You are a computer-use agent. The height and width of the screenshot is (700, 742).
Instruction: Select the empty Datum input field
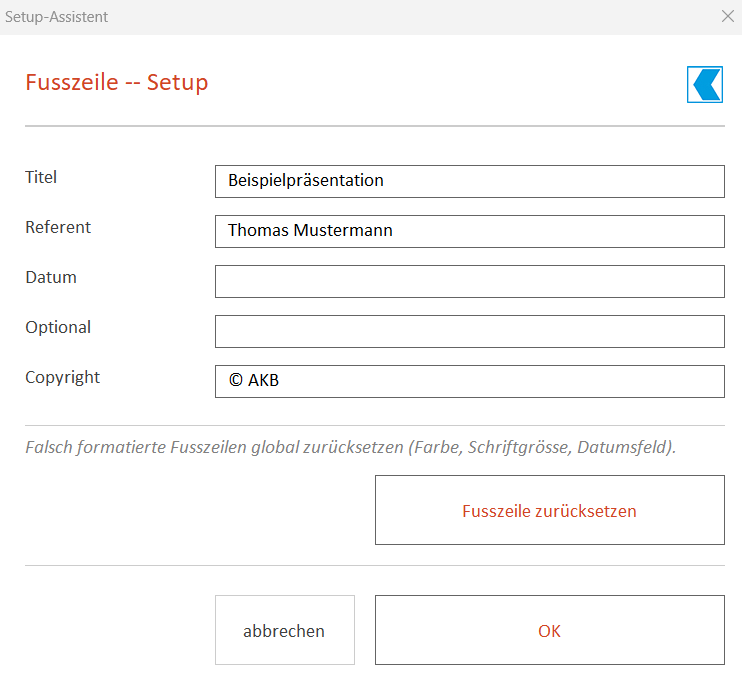point(469,282)
